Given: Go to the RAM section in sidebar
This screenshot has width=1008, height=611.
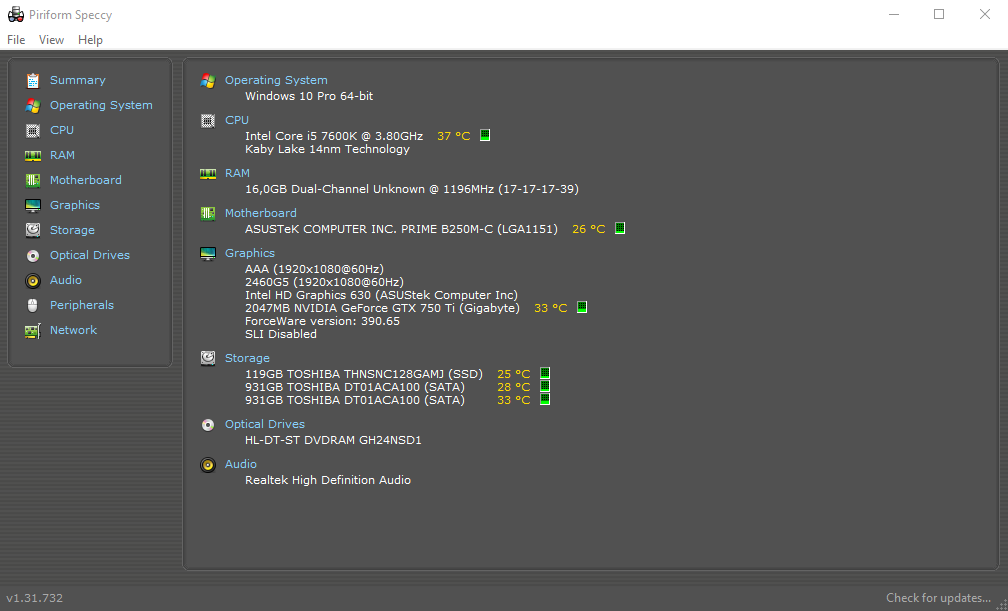Looking at the screenshot, I should pyautogui.click(x=62, y=156).
